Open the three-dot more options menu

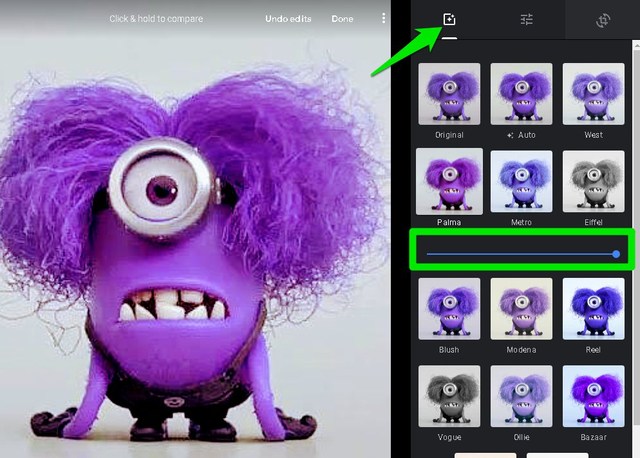(x=383, y=19)
